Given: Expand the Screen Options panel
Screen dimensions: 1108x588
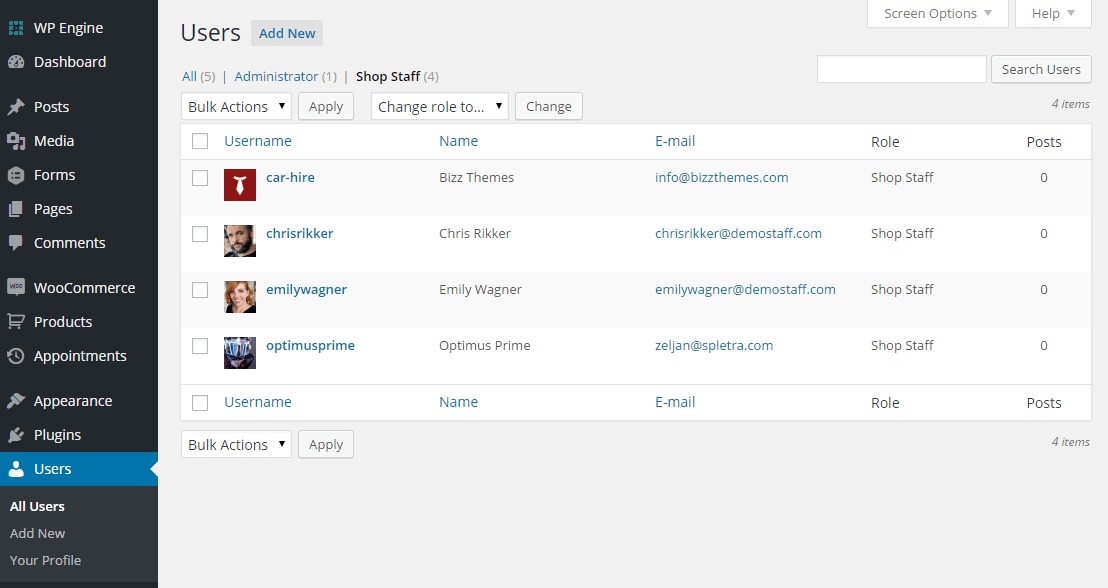Looking at the screenshot, I should 937,13.
